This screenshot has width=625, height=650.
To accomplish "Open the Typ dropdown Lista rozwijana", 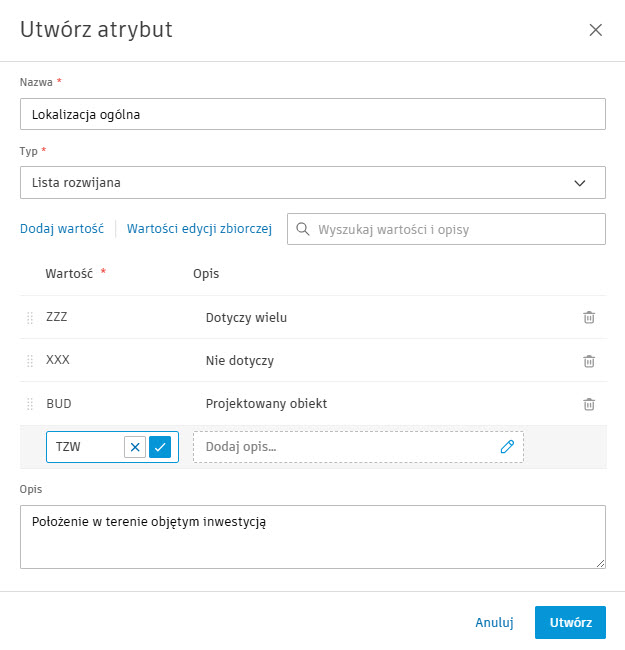I will coord(313,182).
